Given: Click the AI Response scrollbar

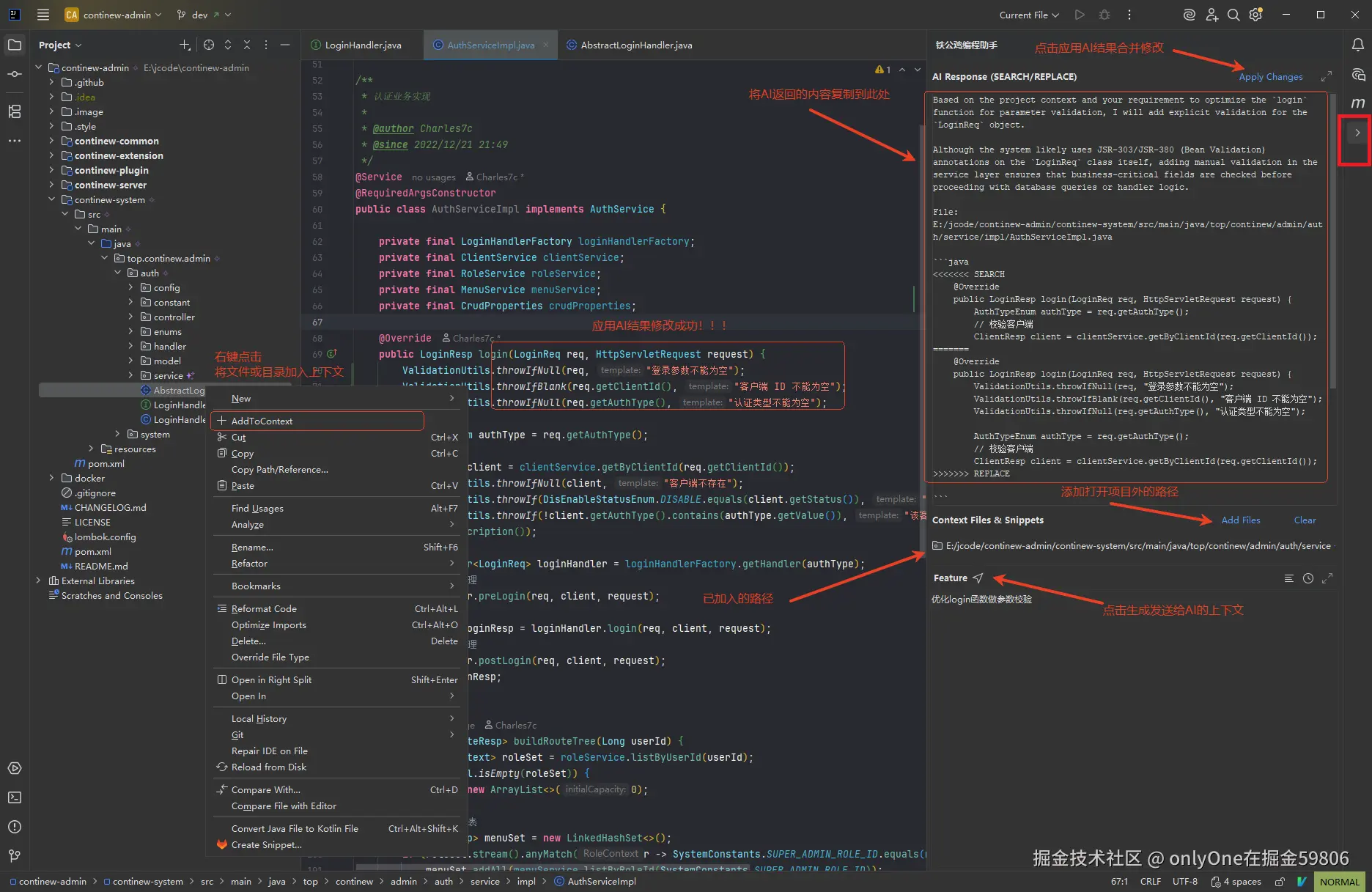Looking at the screenshot, I should pyautogui.click(x=1332, y=242).
